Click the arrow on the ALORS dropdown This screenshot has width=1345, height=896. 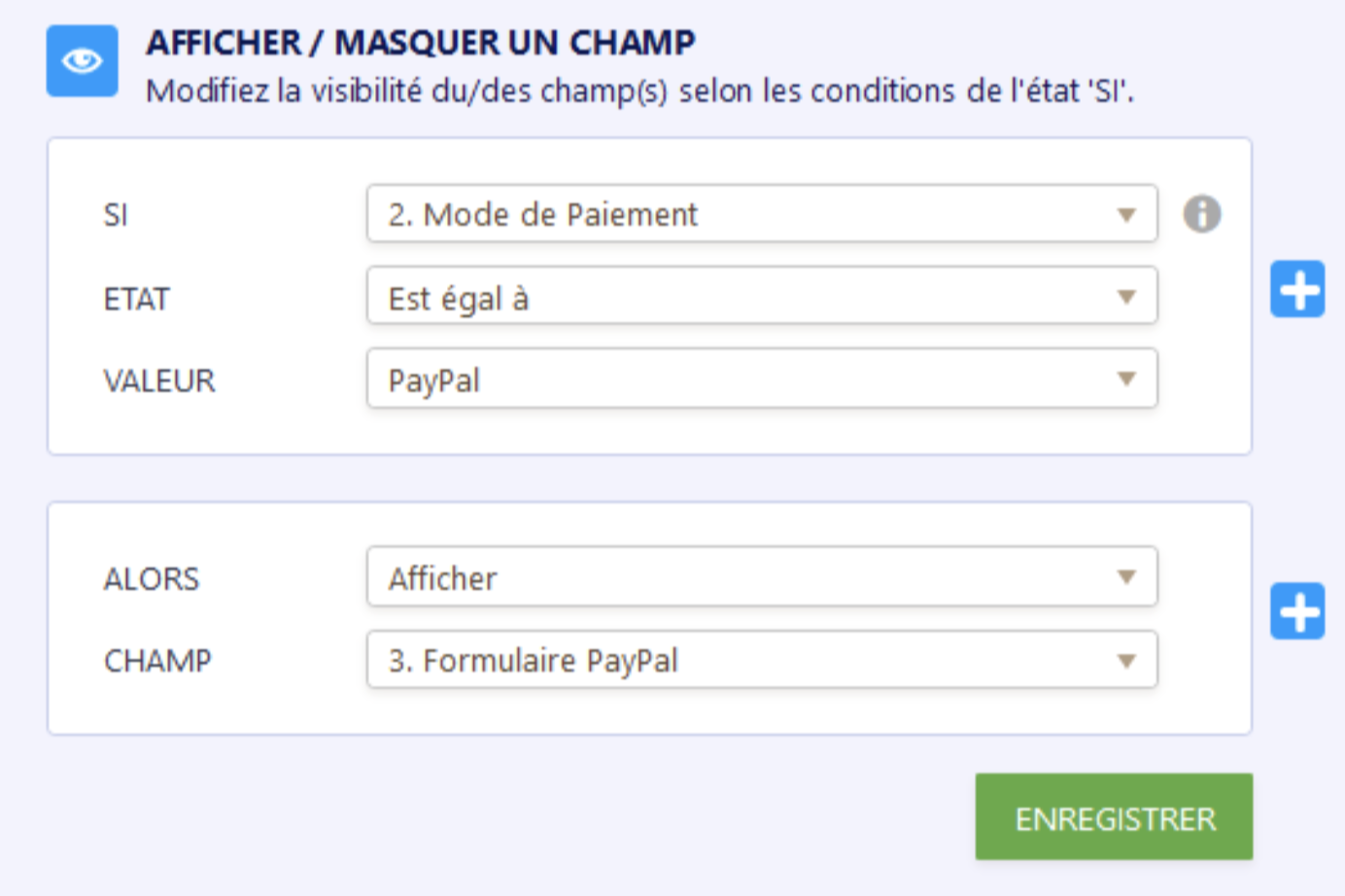(x=1126, y=577)
